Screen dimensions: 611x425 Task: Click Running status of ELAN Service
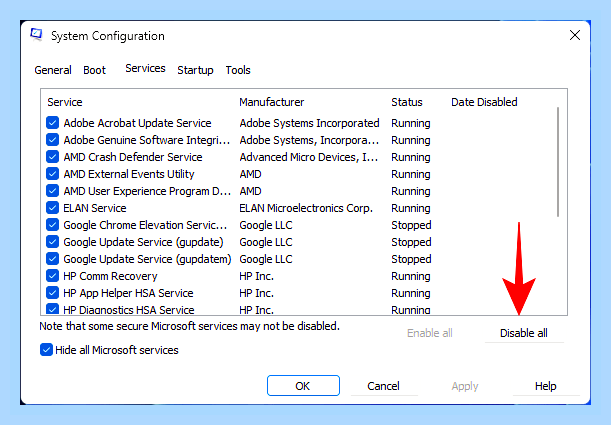click(x=411, y=208)
